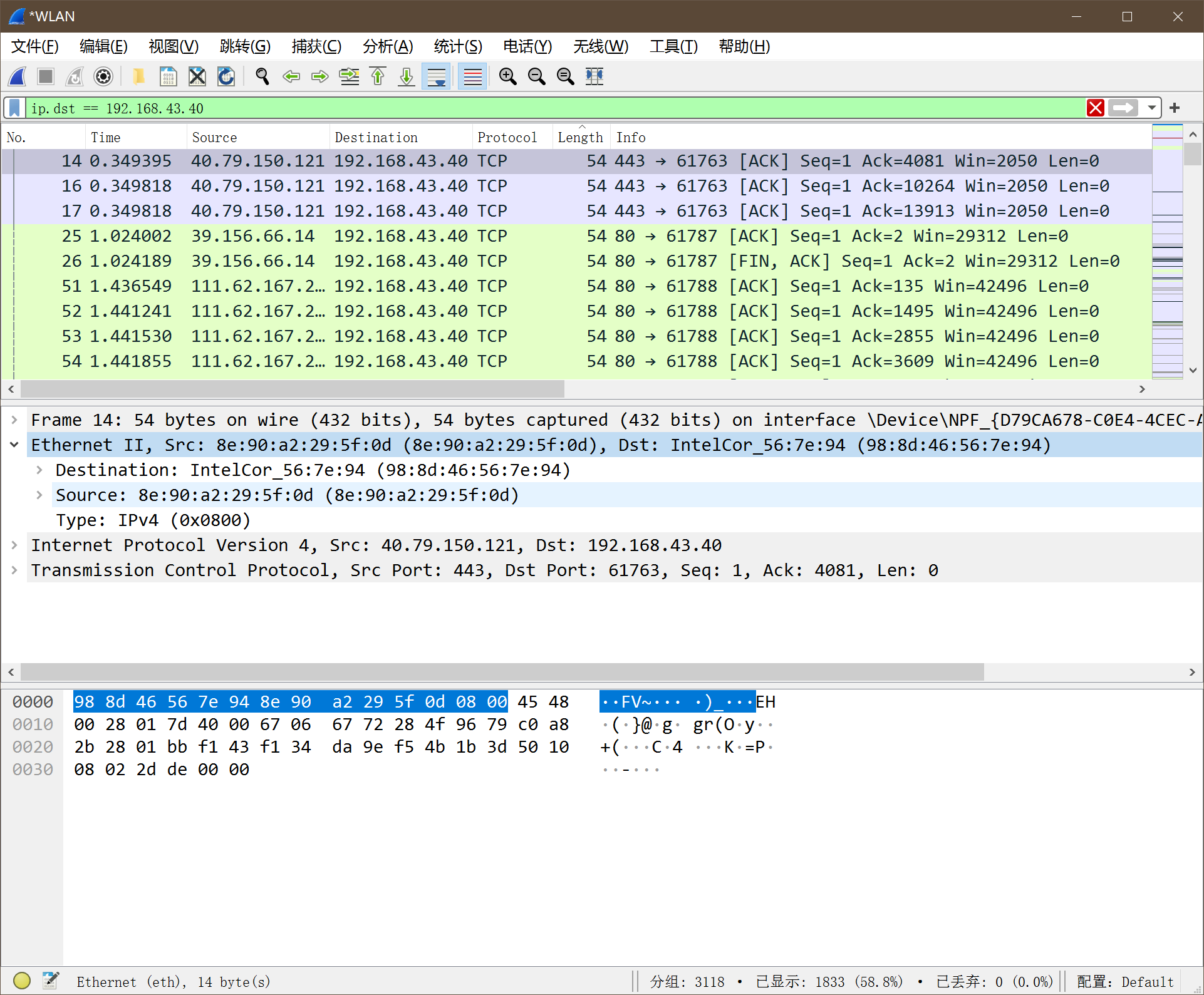
Task: Click the packet list horizontal scrollbar
Action: pos(292,389)
